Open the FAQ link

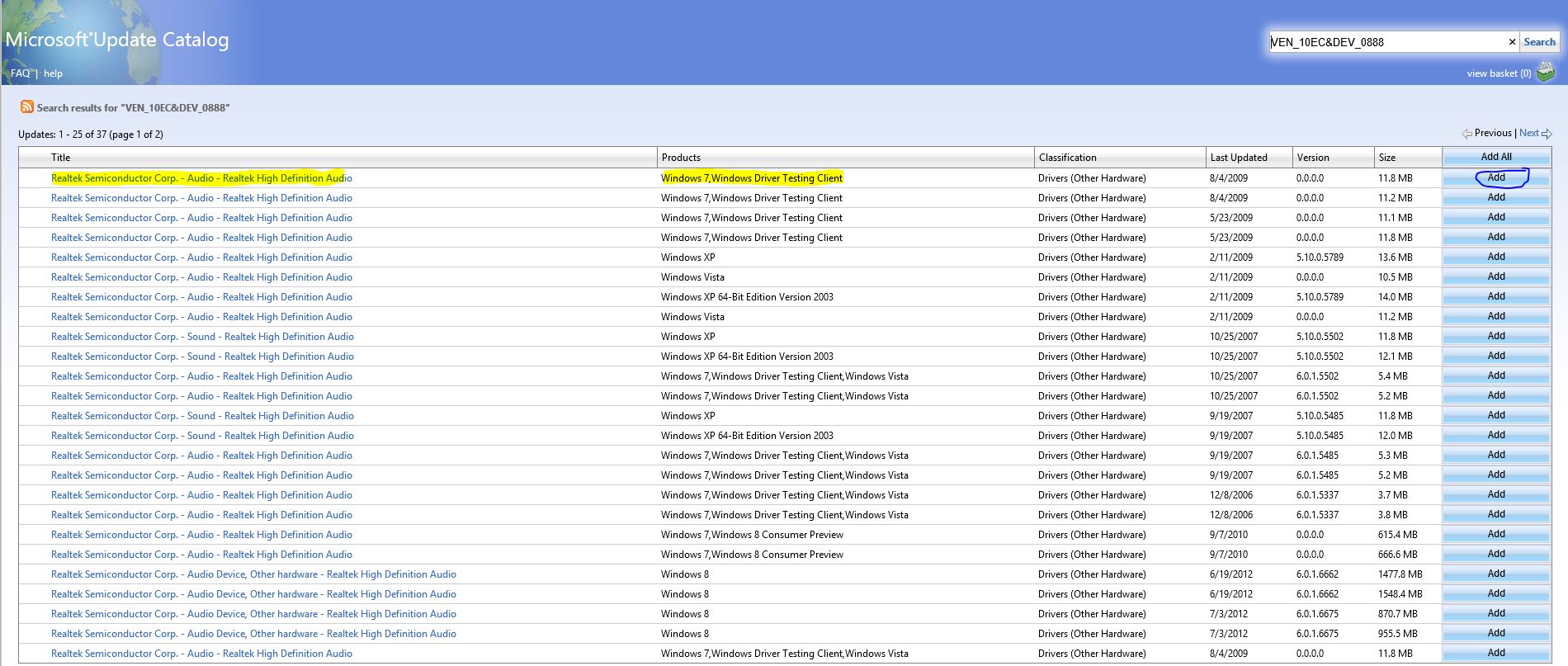pos(21,73)
